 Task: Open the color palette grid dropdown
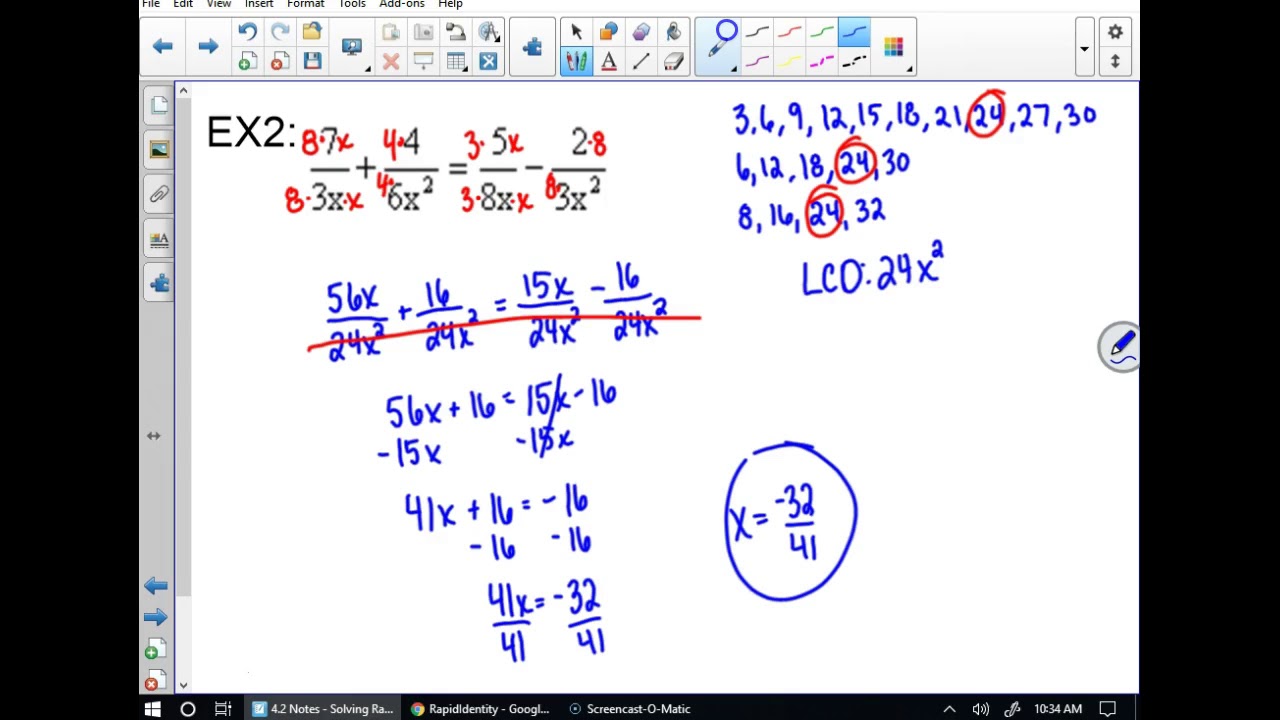(895, 47)
